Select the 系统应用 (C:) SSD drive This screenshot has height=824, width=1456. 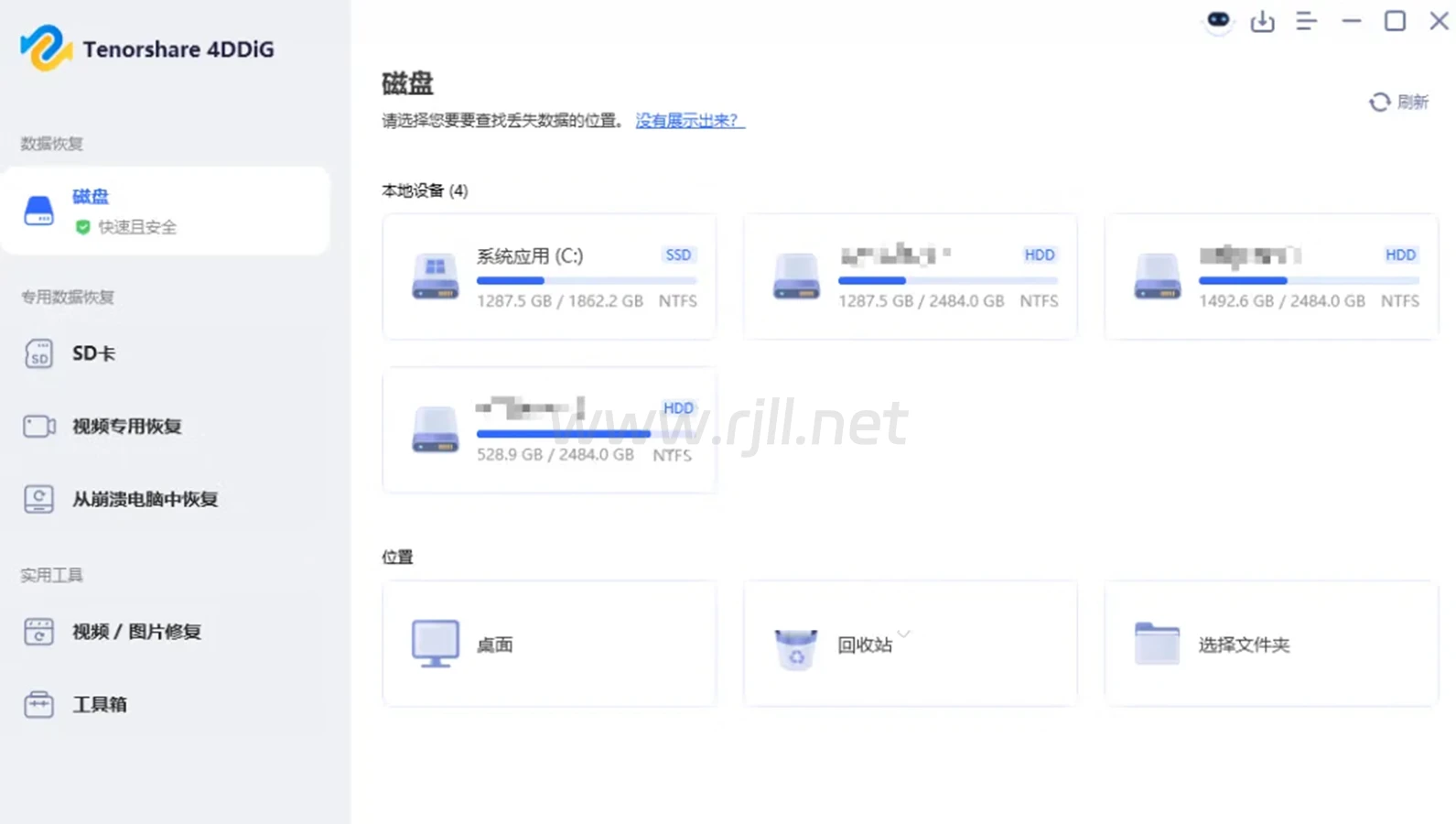click(x=549, y=276)
